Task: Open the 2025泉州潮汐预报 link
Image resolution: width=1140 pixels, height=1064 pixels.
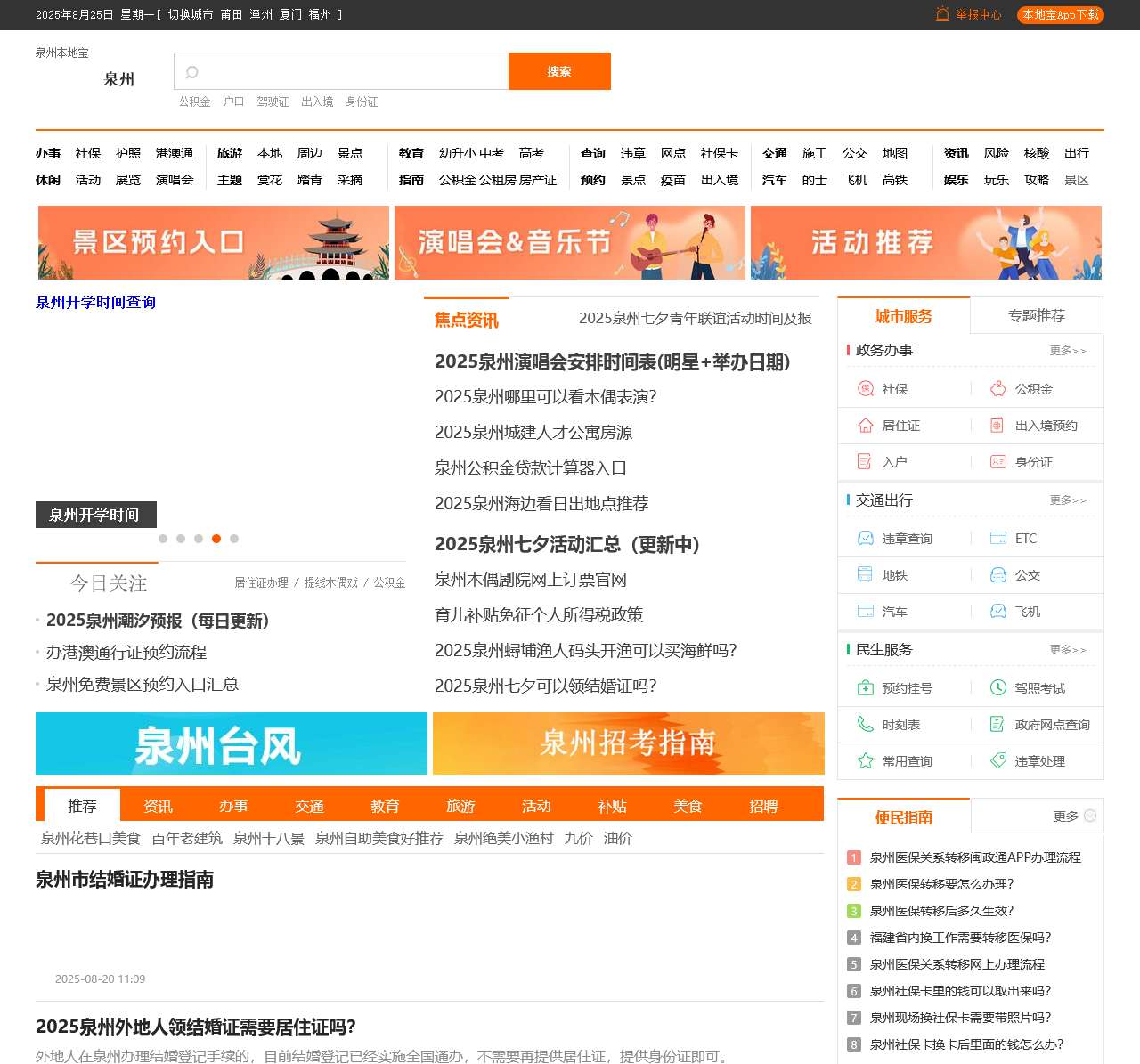Action: (158, 621)
